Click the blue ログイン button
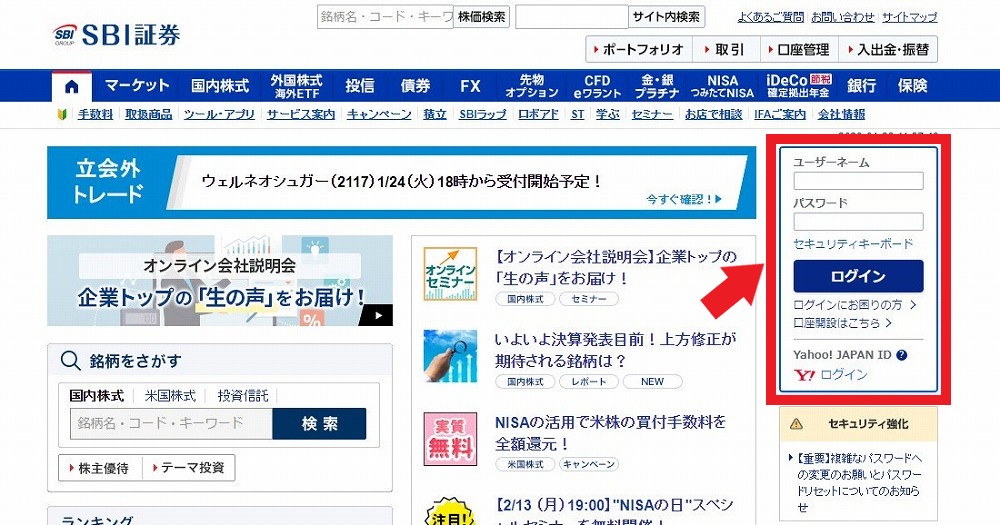1000x525 pixels. tap(858, 276)
